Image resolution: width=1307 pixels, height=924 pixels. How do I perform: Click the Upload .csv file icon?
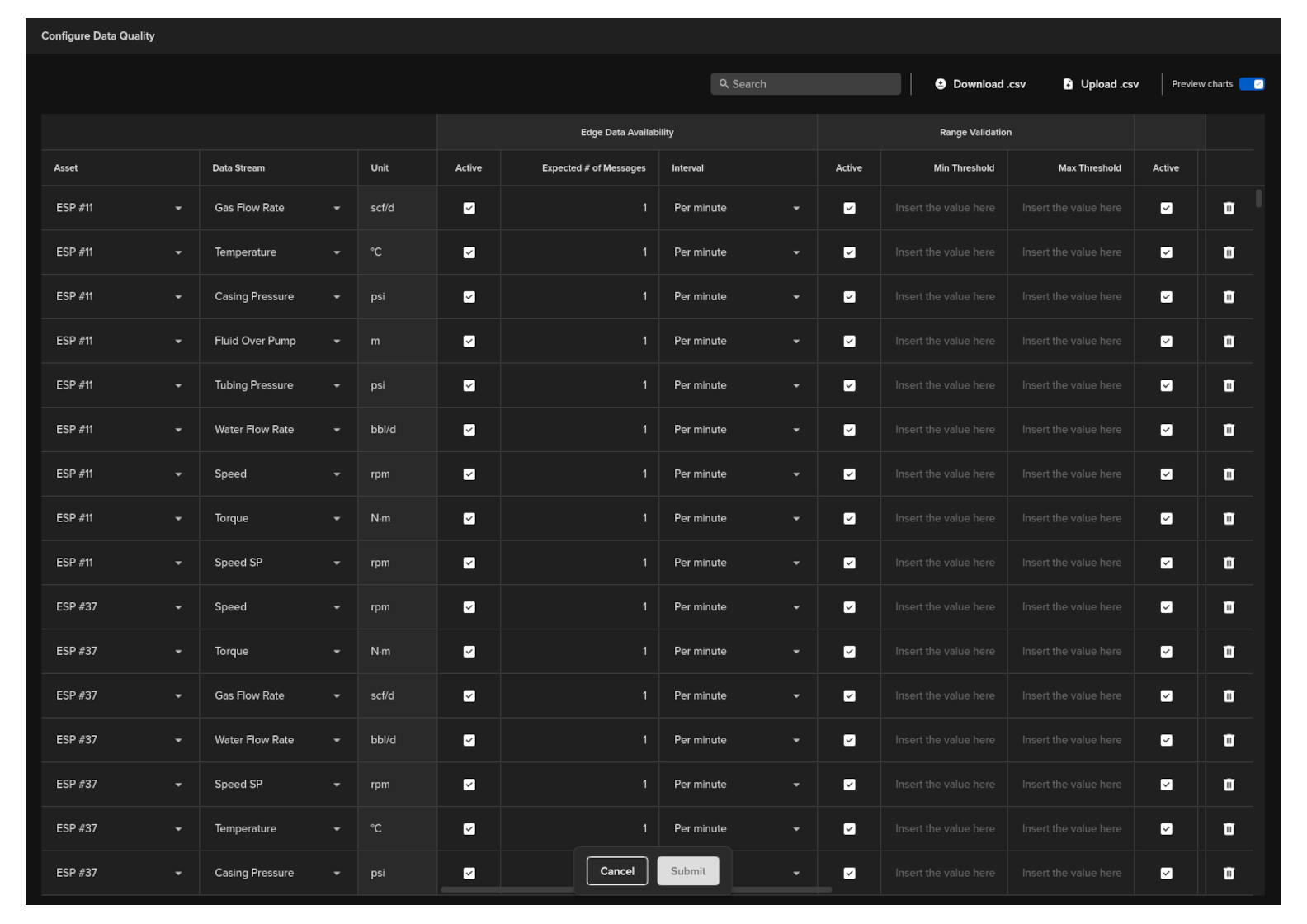(1068, 84)
